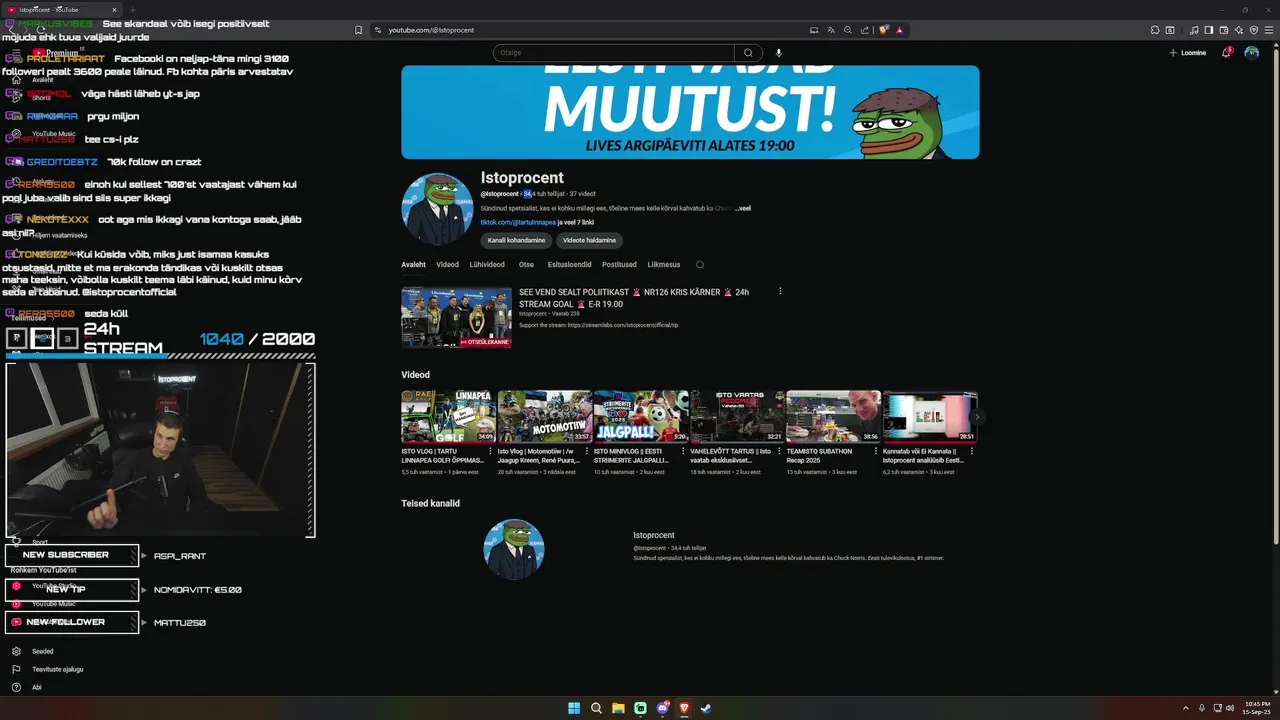
Task: Open File Explorer from taskbar
Action: coord(618,708)
